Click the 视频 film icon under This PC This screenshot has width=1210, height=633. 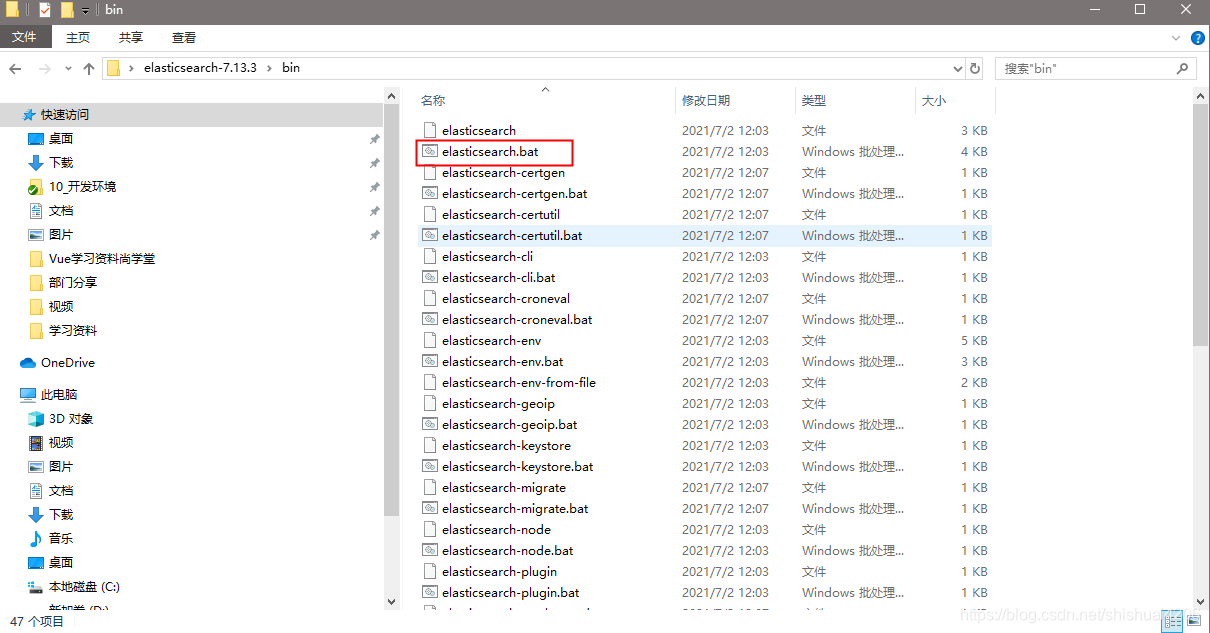[x=36, y=443]
